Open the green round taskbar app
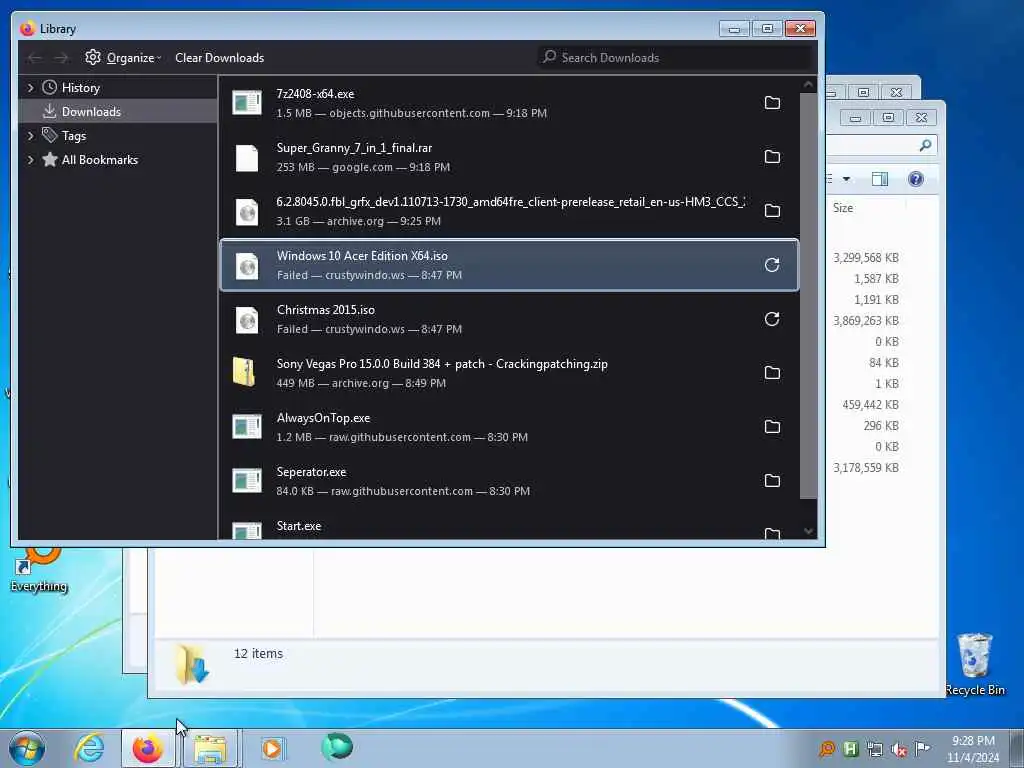This screenshot has width=1024, height=768. 337,747
